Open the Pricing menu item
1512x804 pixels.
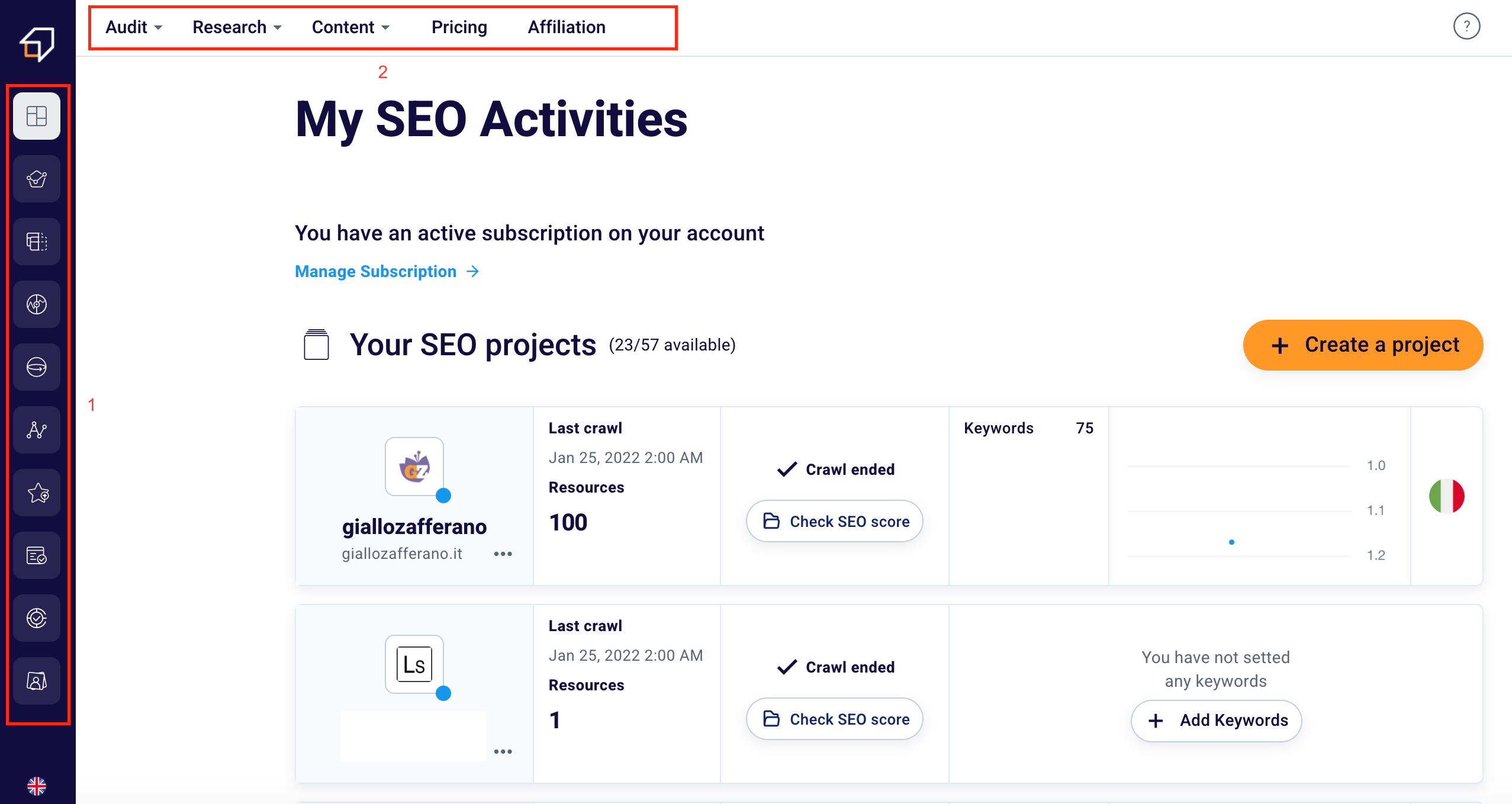(459, 27)
